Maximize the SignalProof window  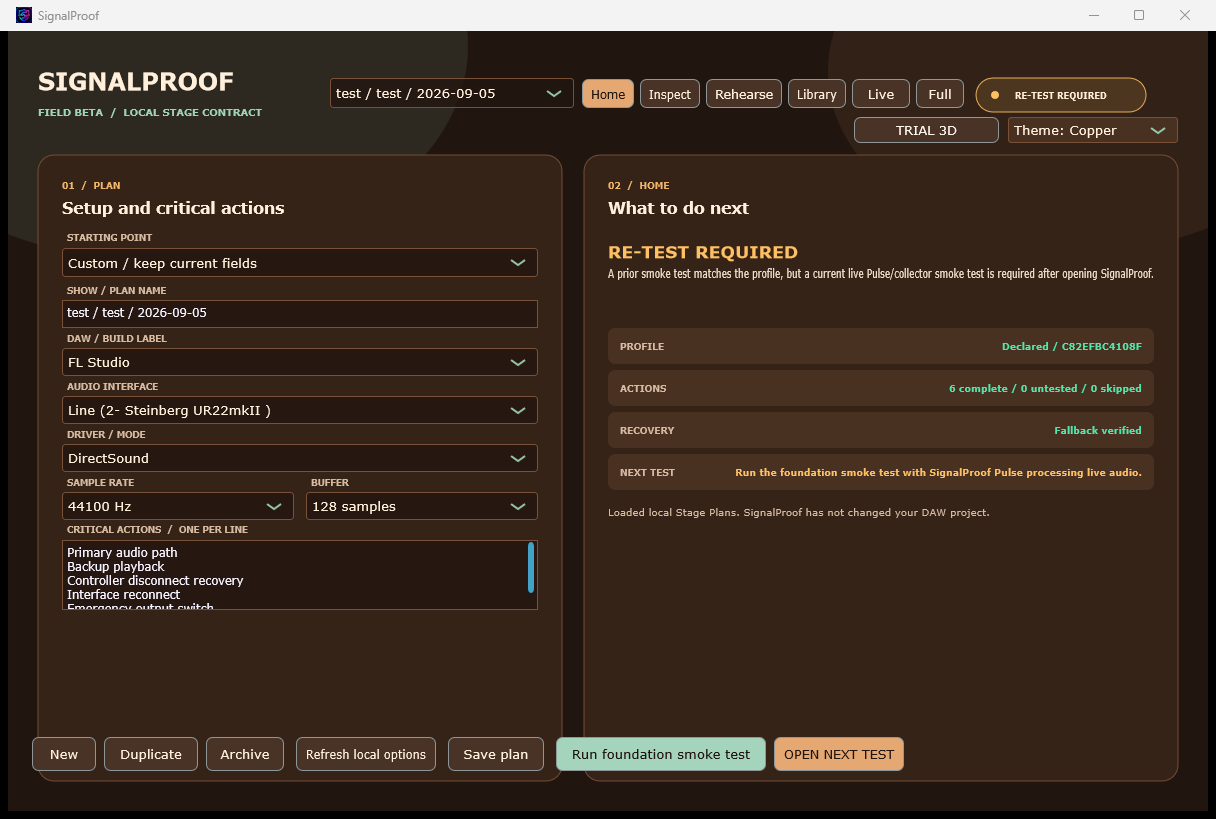point(1139,15)
